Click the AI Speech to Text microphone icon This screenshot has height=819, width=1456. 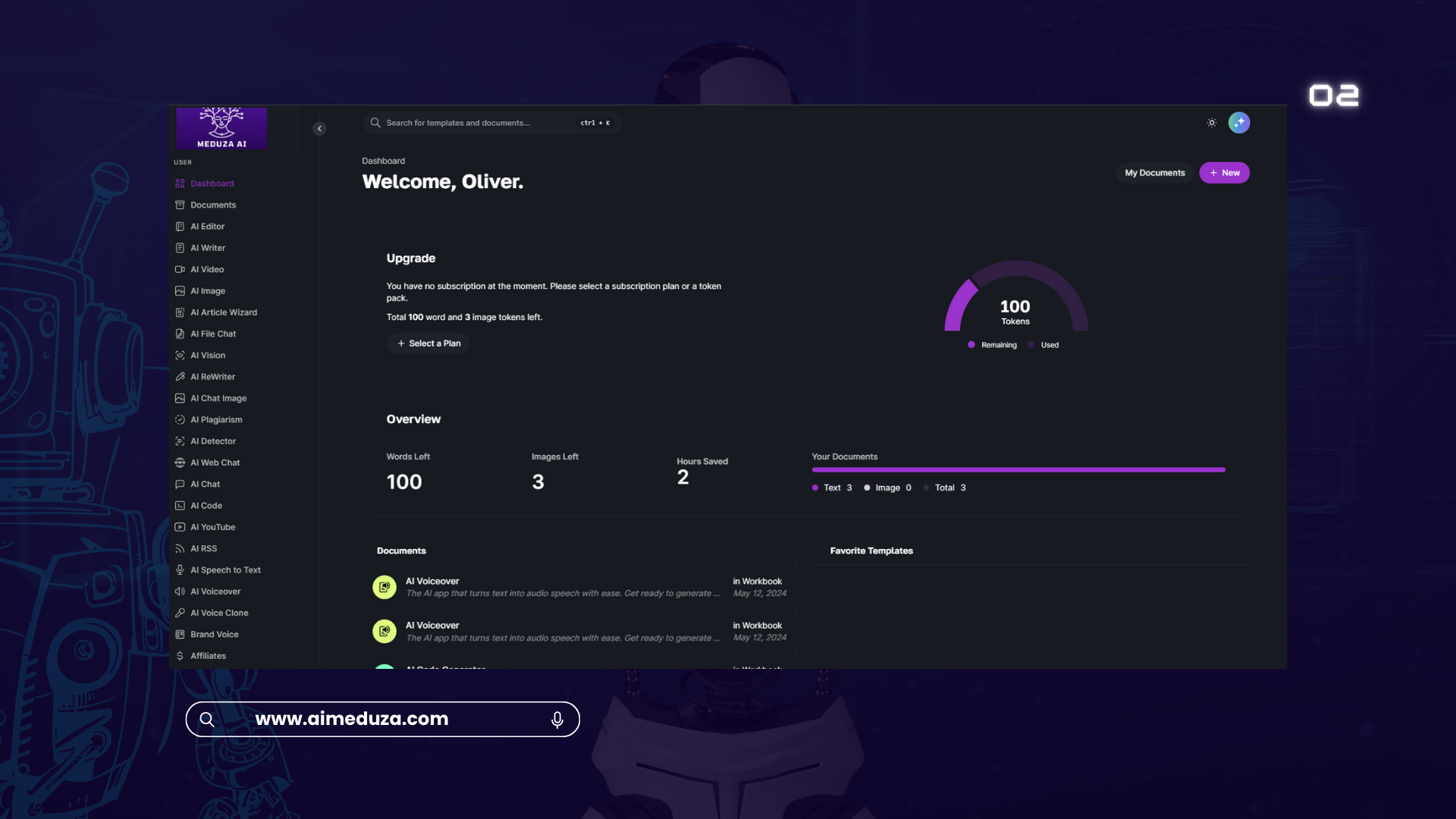click(180, 570)
